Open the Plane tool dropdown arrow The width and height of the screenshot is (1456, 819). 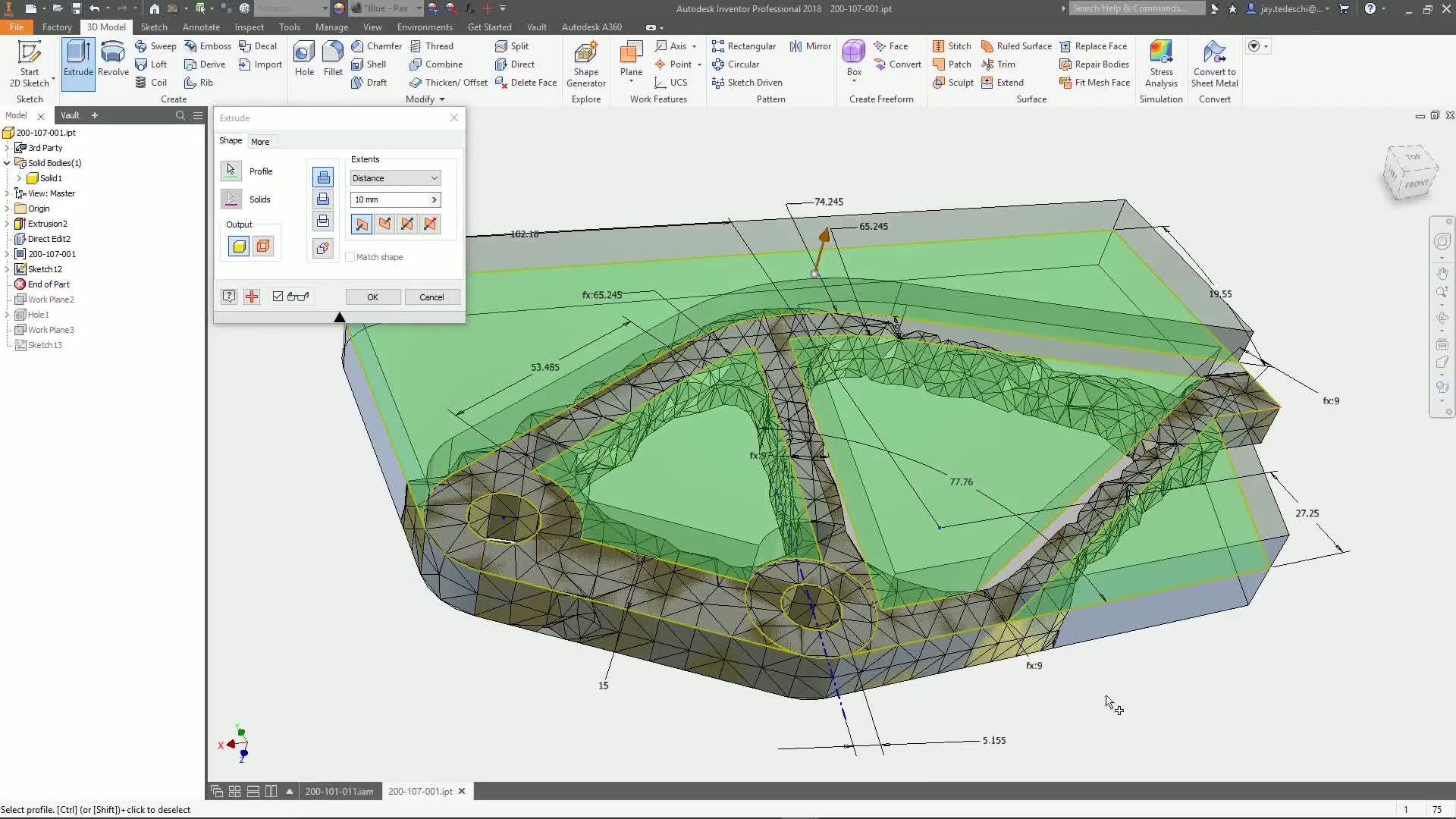pyautogui.click(x=631, y=81)
